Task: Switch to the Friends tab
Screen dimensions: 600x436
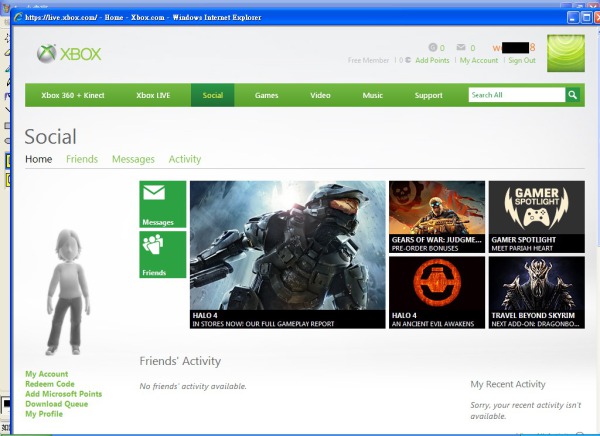Action: coord(82,159)
